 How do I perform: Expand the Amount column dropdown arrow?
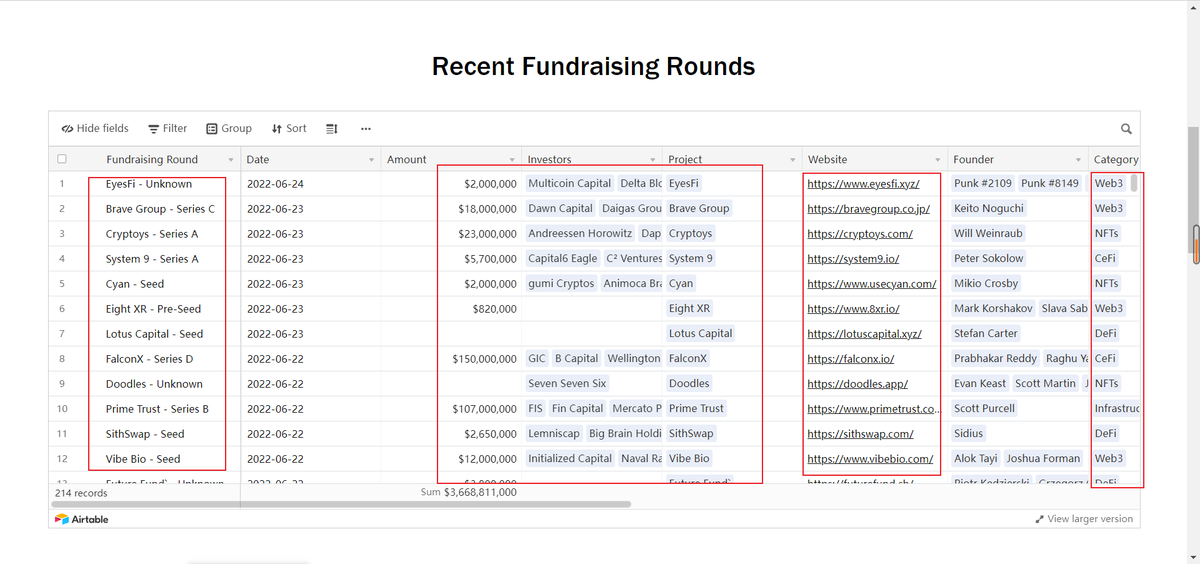coord(512,160)
